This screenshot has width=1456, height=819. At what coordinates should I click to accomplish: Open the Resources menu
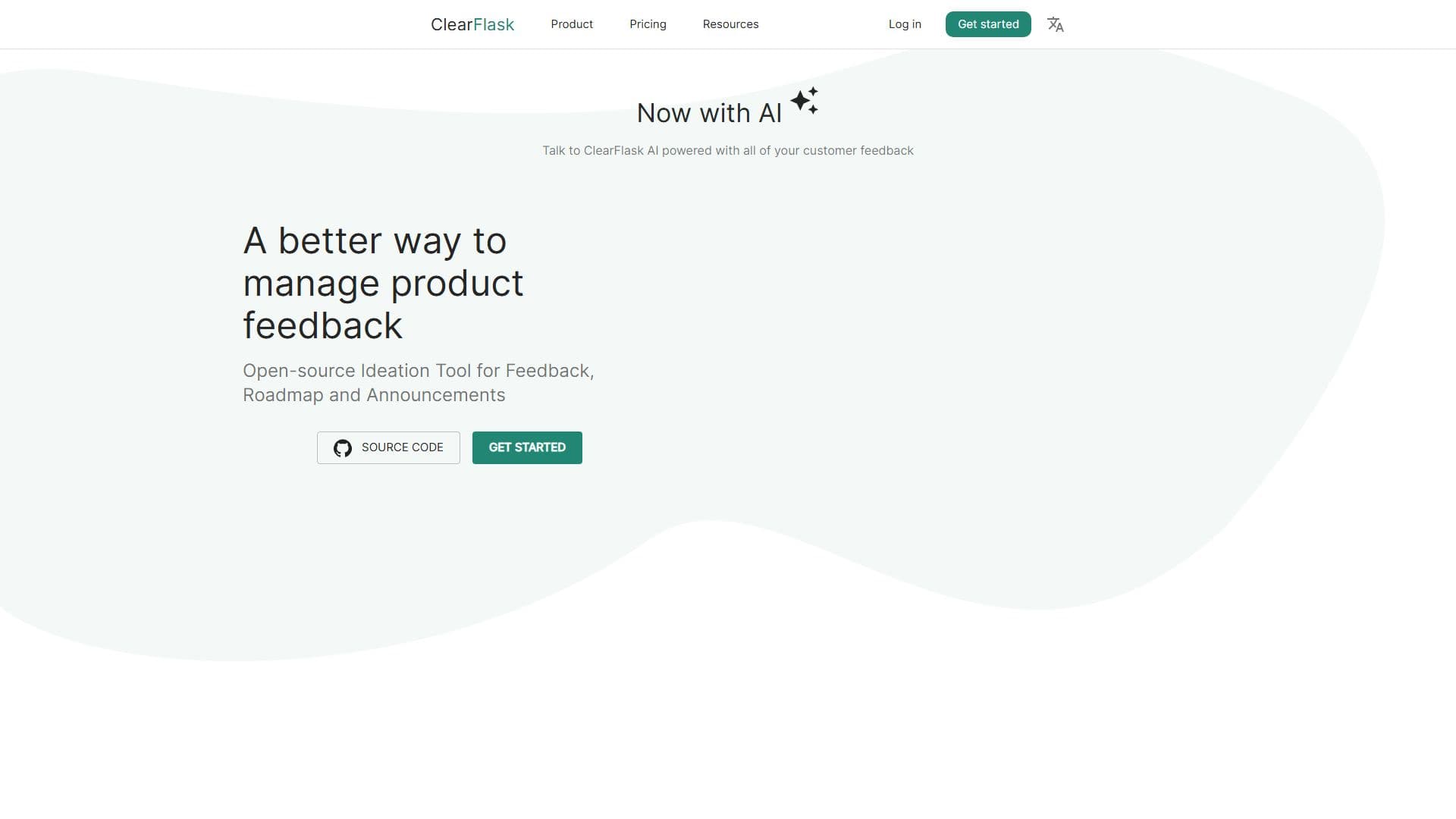tap(730, 24)
